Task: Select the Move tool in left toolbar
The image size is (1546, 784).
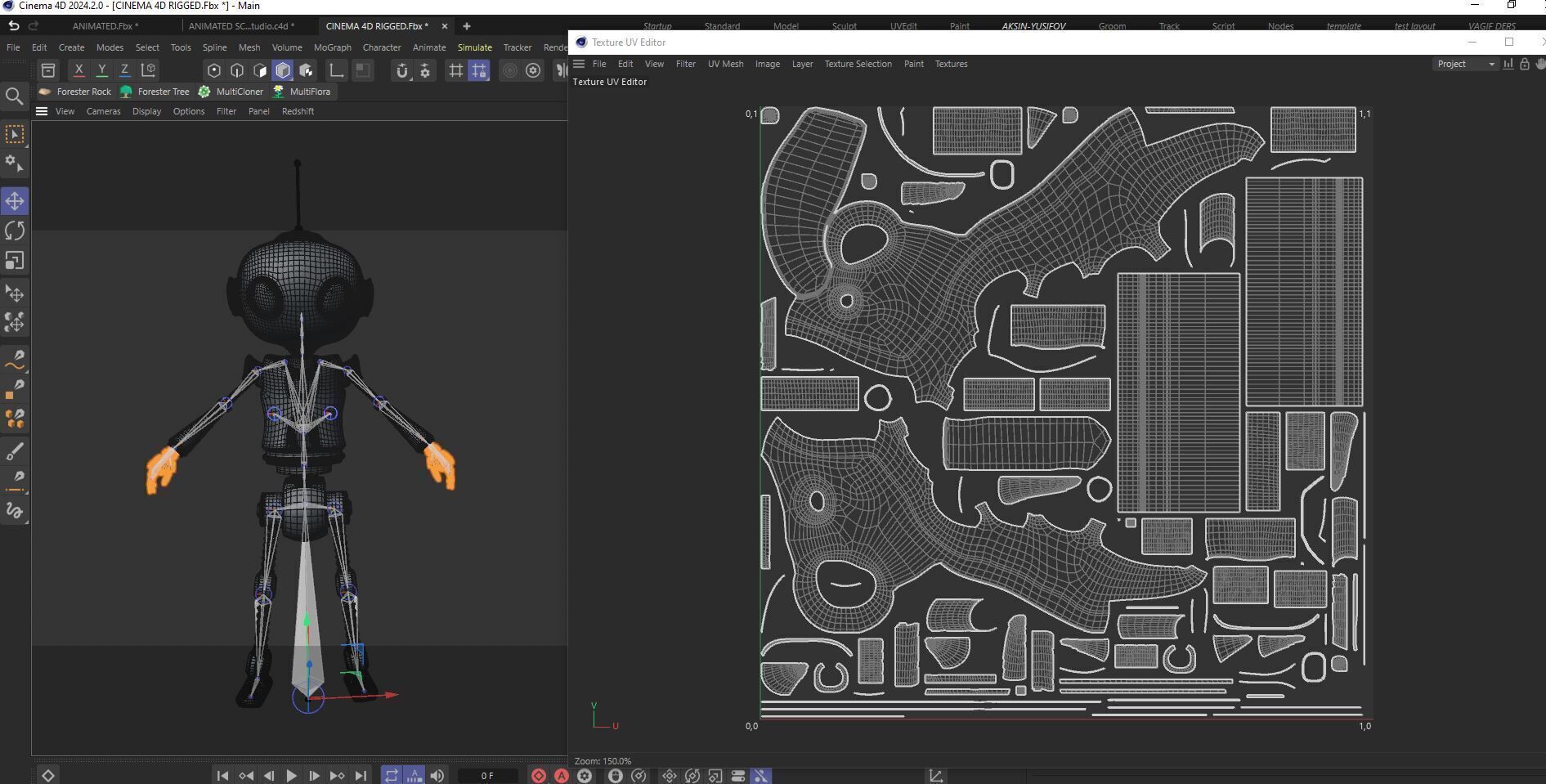Action: click(15, 201)
